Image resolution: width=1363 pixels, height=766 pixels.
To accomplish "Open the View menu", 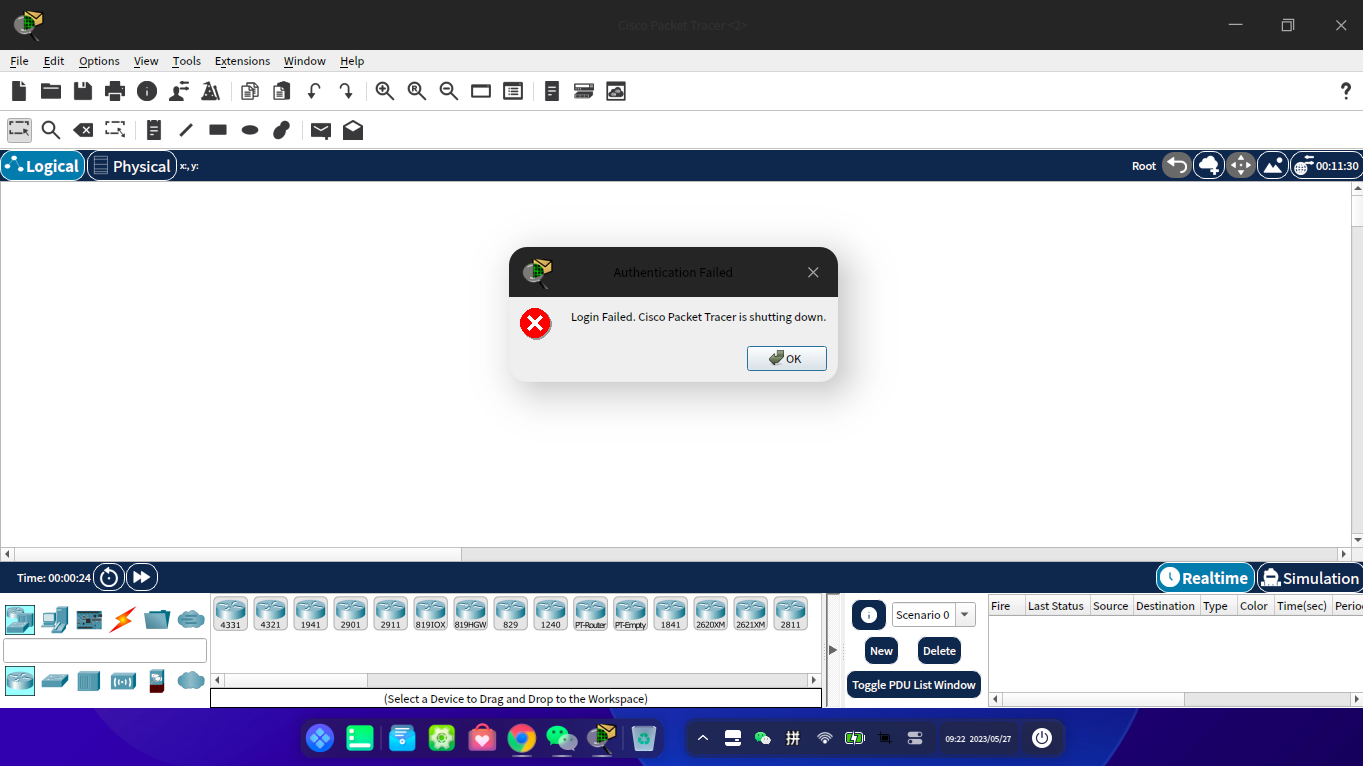I will (146, 61).
